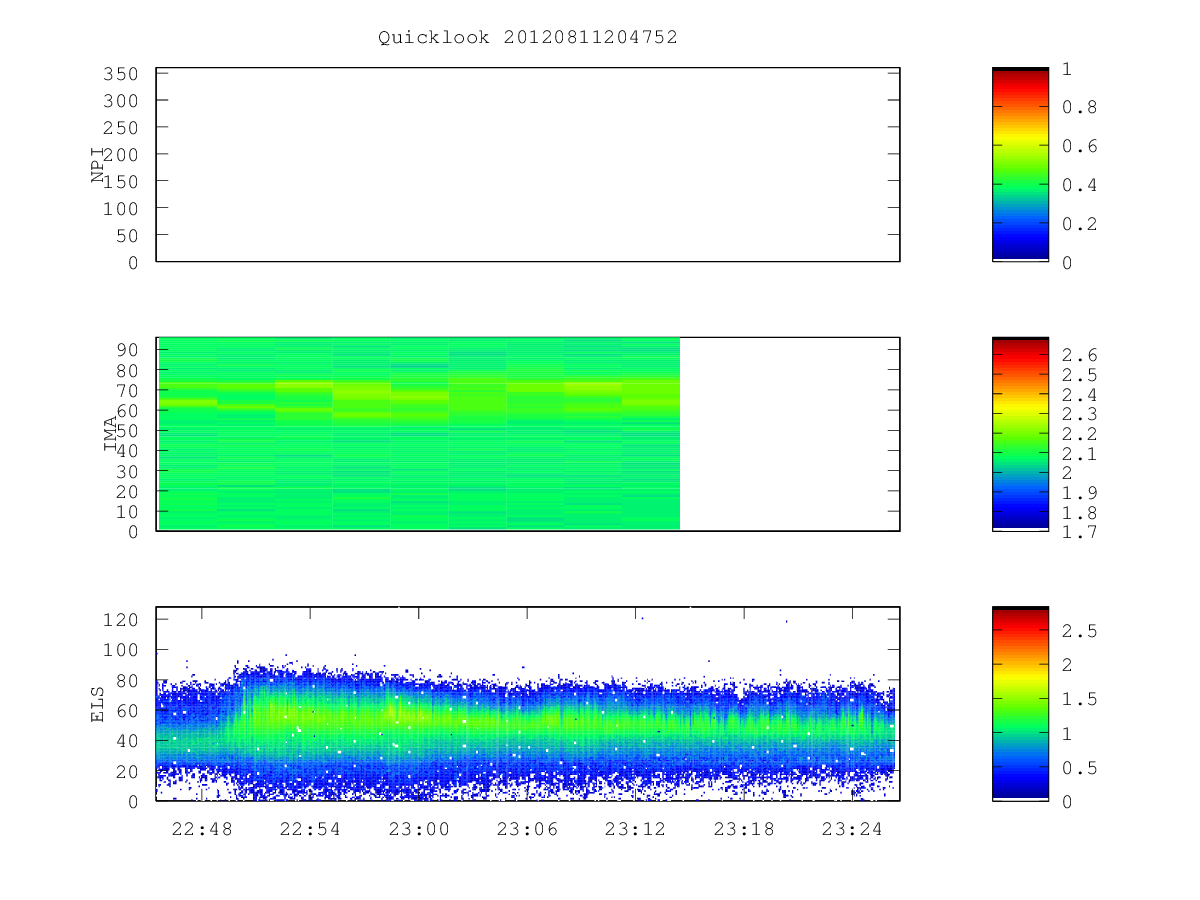The height and width of the screenshot is (900, 1200).
Task: Click the 2.5 label on ELS colorbar
Action: [x=1079, y=631]
